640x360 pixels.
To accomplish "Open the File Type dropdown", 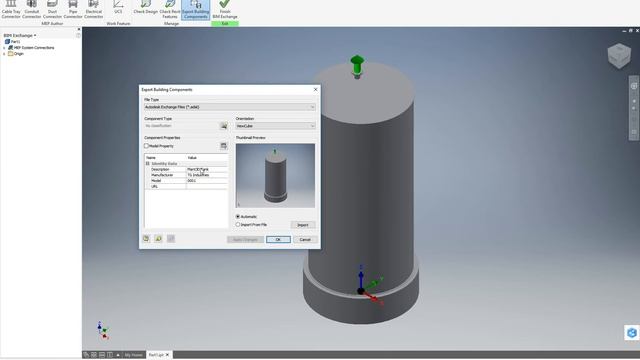I will tap(230, 107).
